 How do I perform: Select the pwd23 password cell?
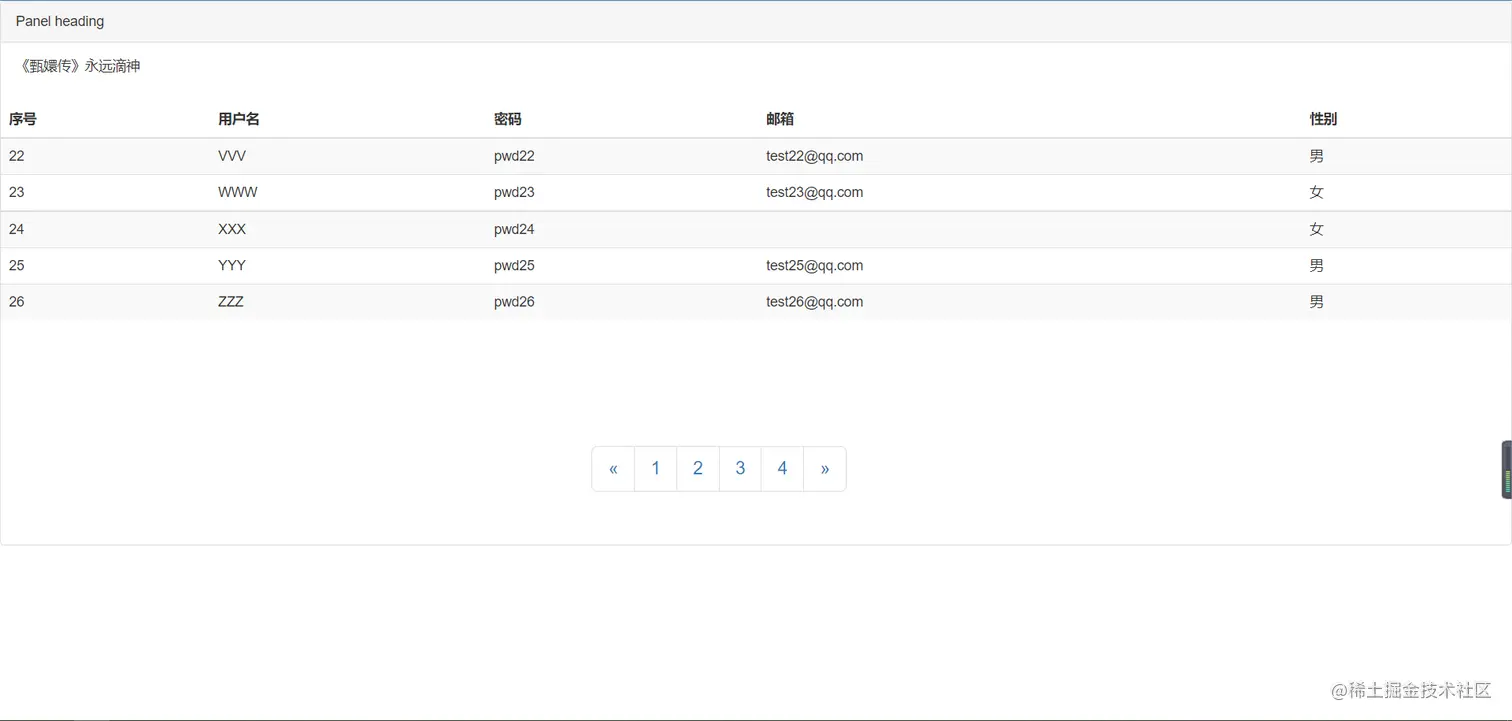(x=514, y=192)
